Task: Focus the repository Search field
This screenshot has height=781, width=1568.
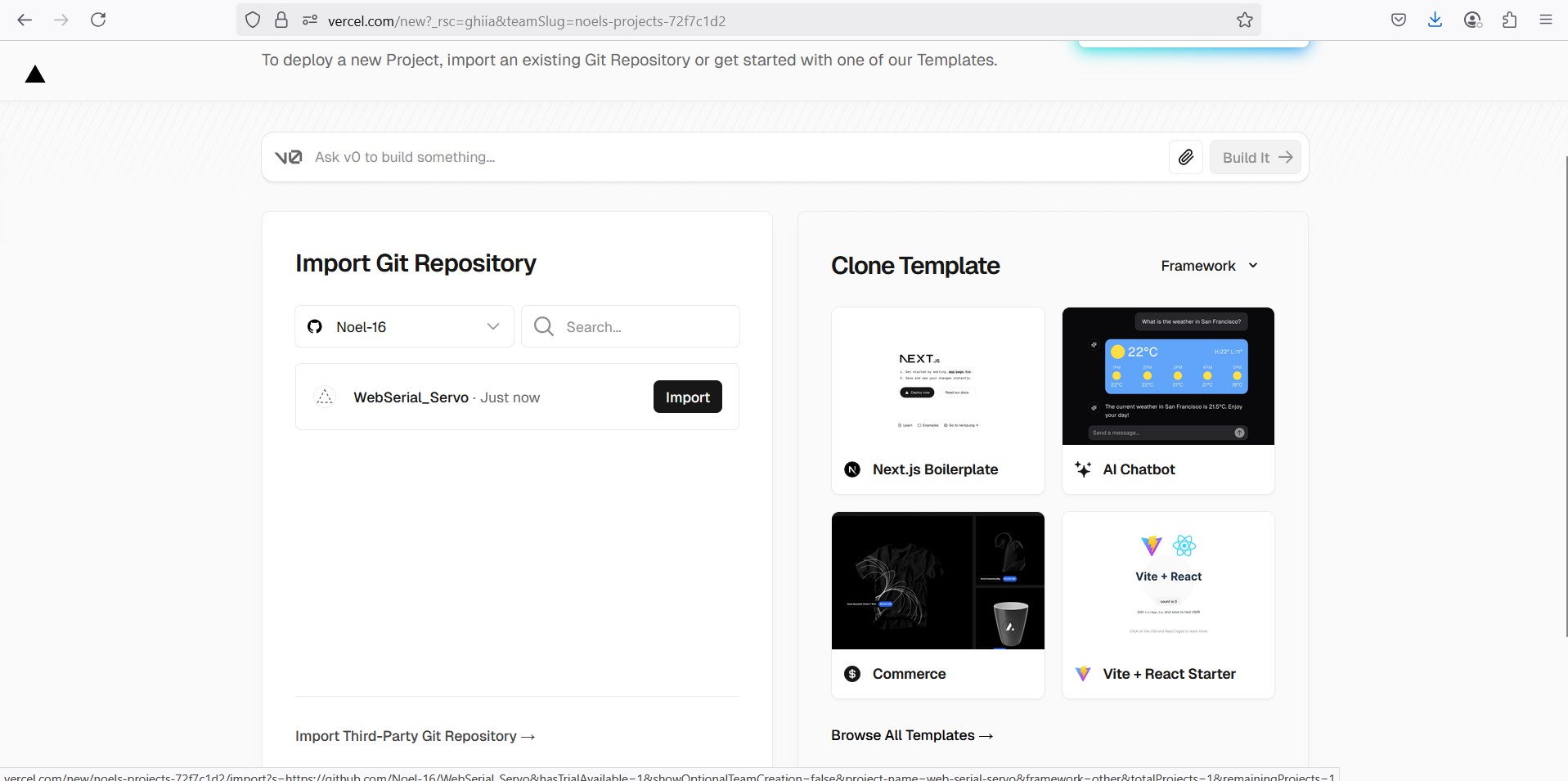Action: tap(631, 326)
